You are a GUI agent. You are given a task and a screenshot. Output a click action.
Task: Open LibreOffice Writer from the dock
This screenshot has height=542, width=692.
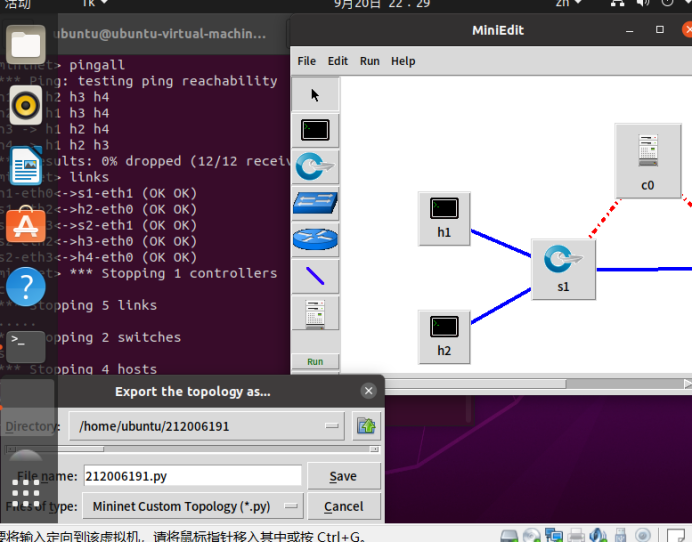26,166
